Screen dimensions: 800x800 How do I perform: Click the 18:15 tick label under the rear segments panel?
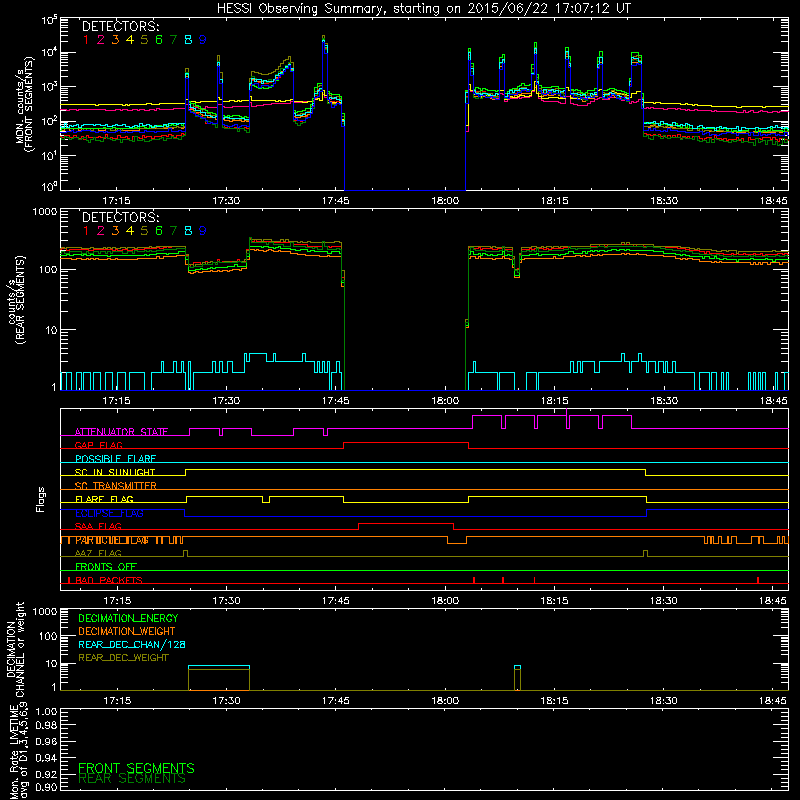[555, 401]
